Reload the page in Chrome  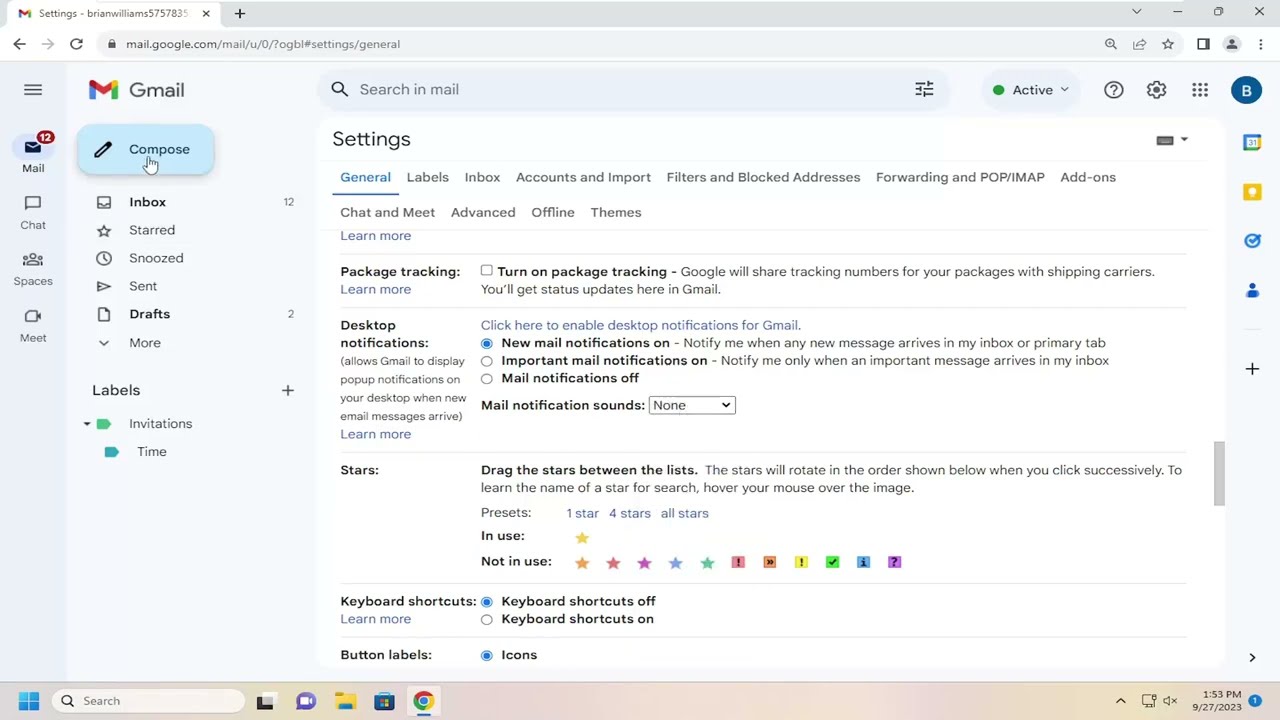[76, 44]
